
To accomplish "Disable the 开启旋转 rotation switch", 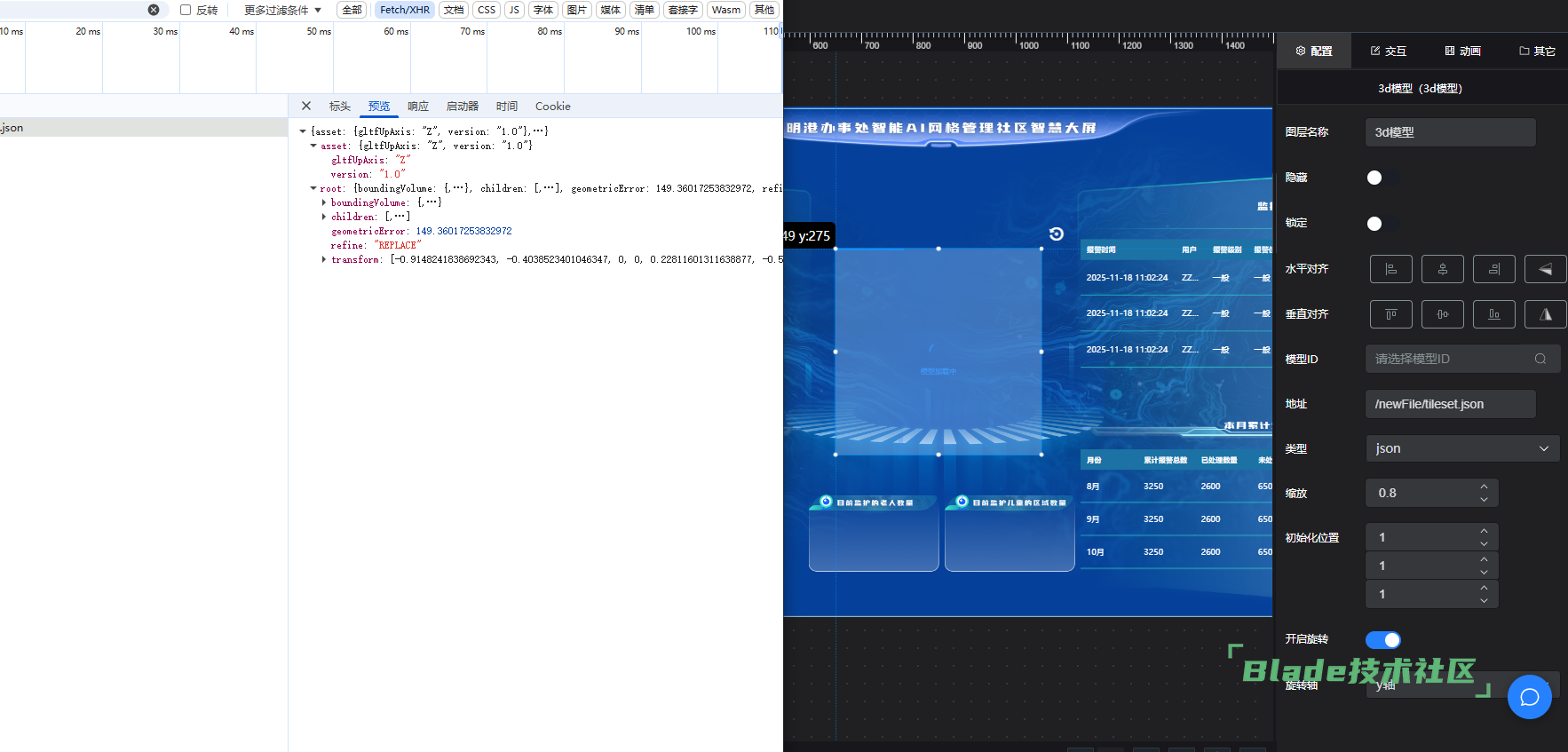I will click(1382, 640).
